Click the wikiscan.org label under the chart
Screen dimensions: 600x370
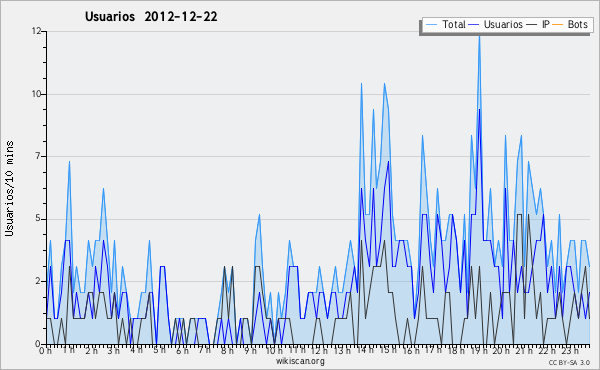tap(300, 361)
